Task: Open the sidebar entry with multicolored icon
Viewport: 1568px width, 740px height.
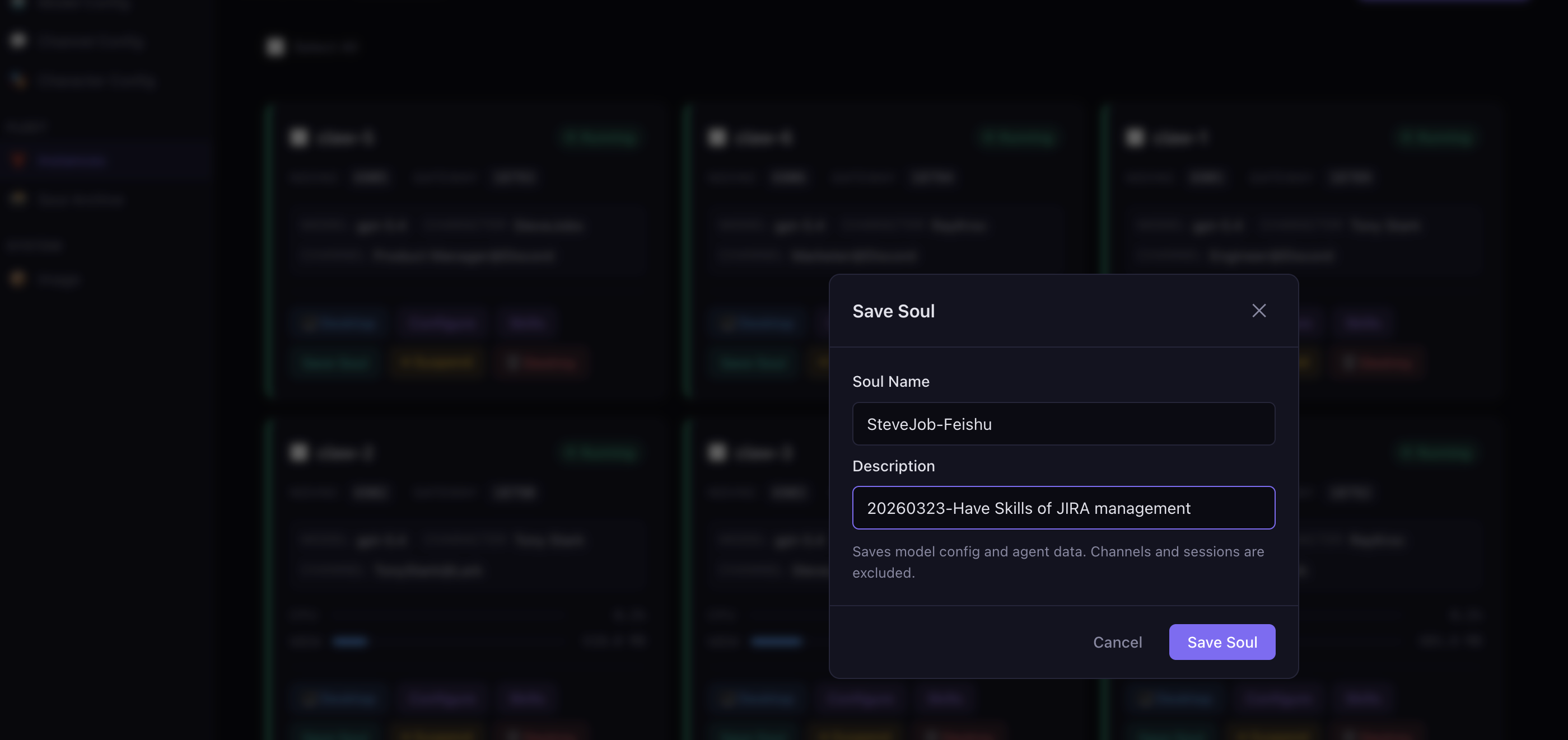Action: [x=82, y=81]
